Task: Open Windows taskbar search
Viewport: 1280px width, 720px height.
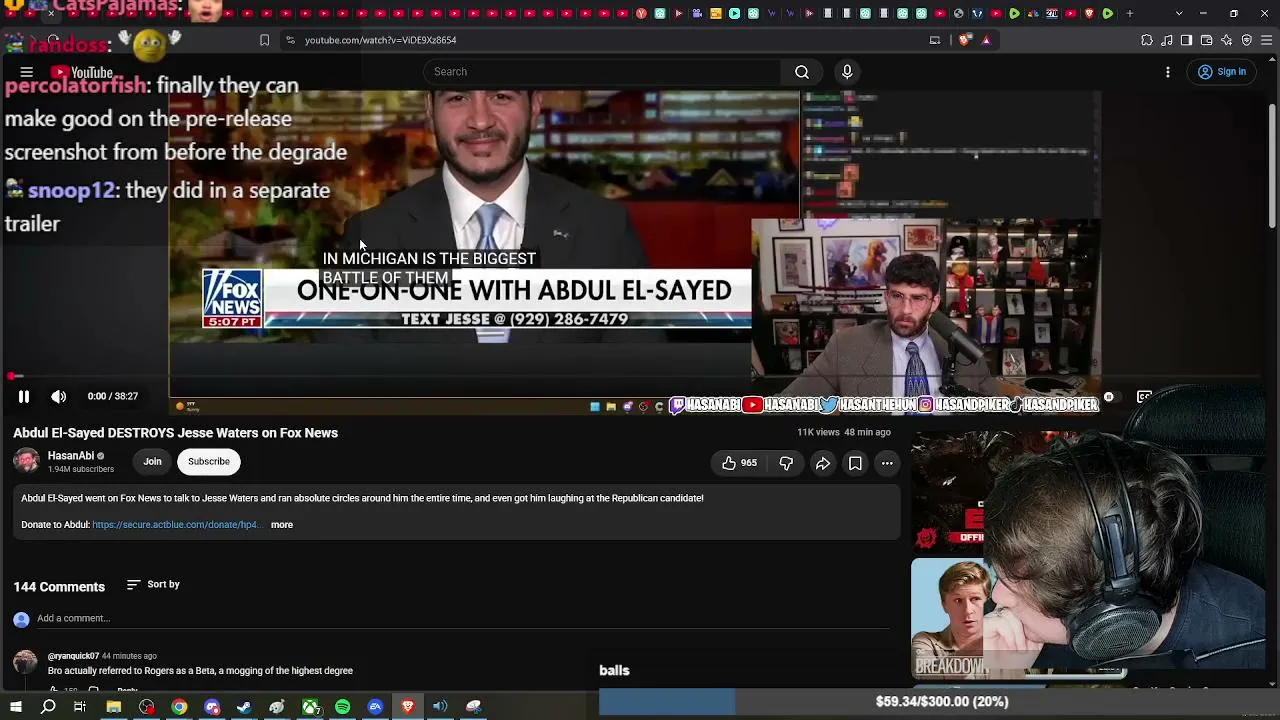Action: click(48, 707)
